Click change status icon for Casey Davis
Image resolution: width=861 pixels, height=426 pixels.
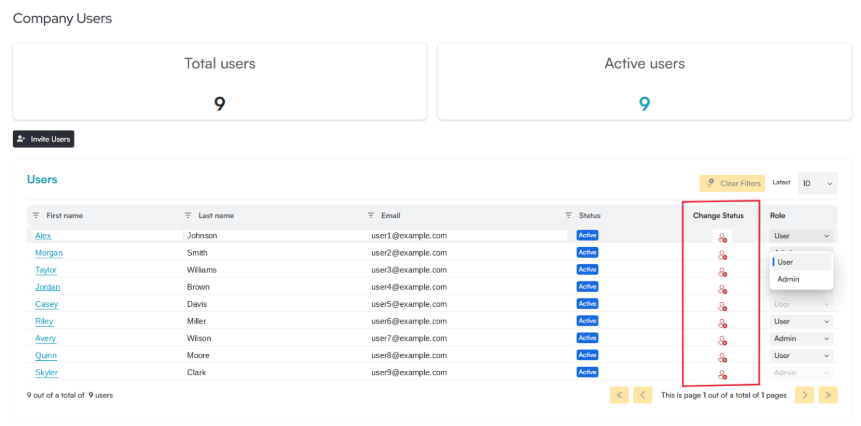pos(722,306)
